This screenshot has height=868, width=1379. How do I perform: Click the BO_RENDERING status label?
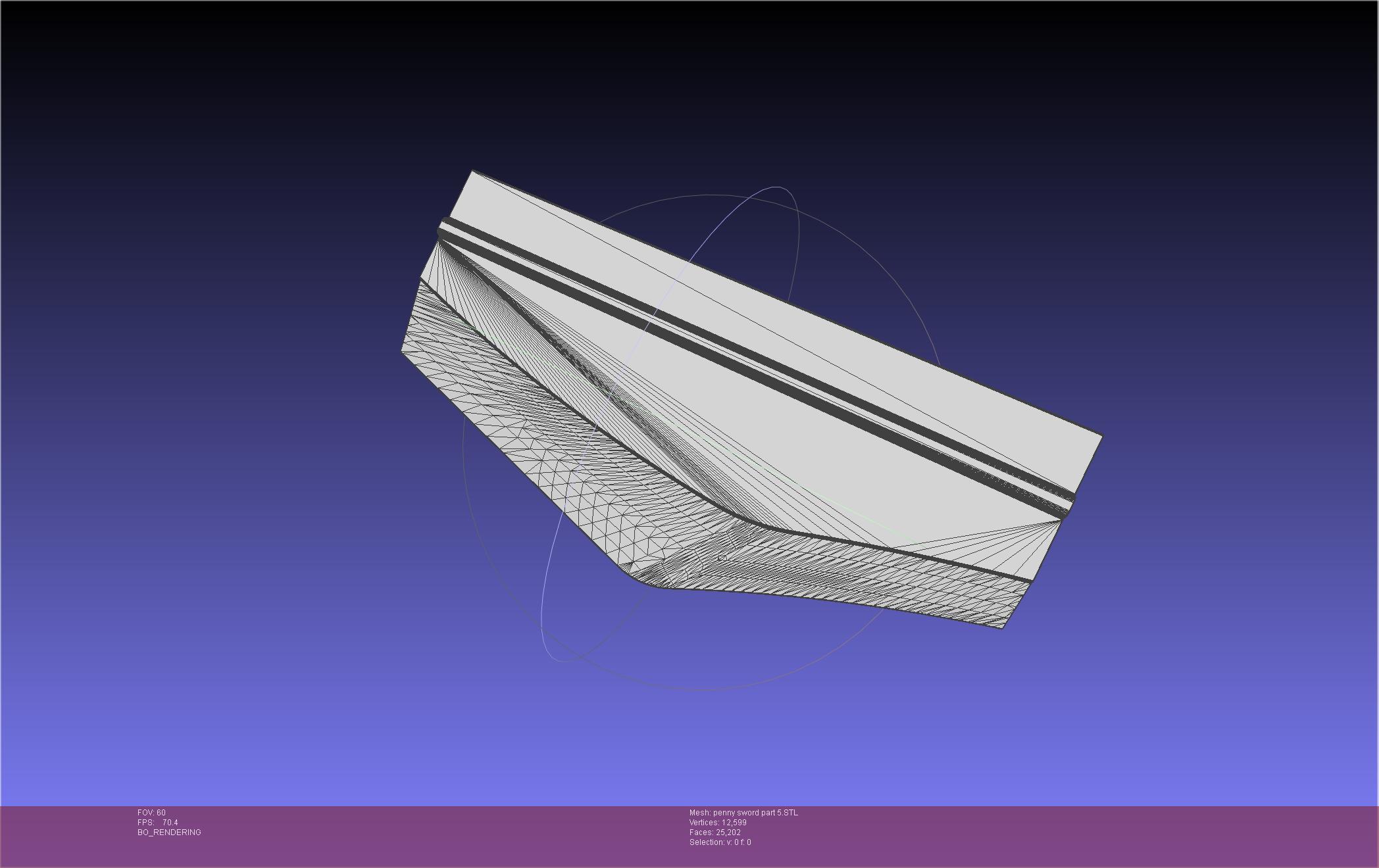click(169, 832)
